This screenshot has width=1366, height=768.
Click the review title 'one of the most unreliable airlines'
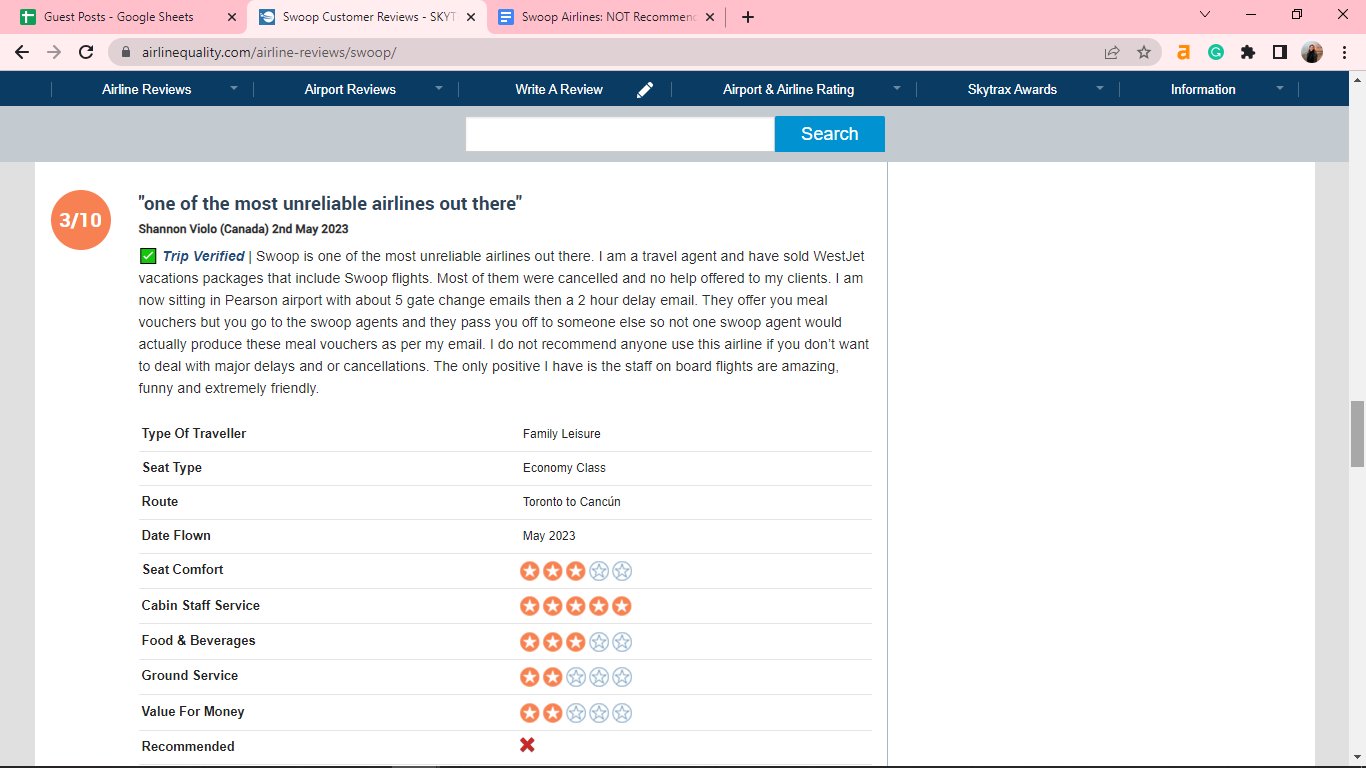tap(330, 203)
